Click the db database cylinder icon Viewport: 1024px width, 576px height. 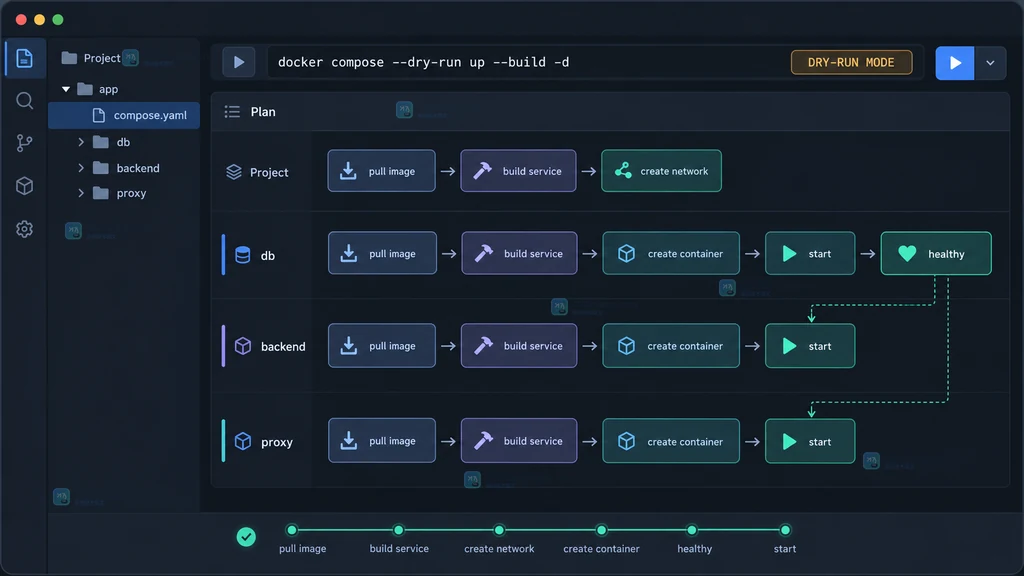[x=242, y=255]
